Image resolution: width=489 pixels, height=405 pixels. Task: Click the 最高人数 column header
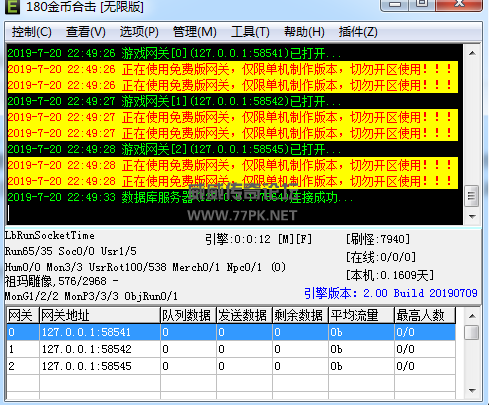(x=425, y=315)
